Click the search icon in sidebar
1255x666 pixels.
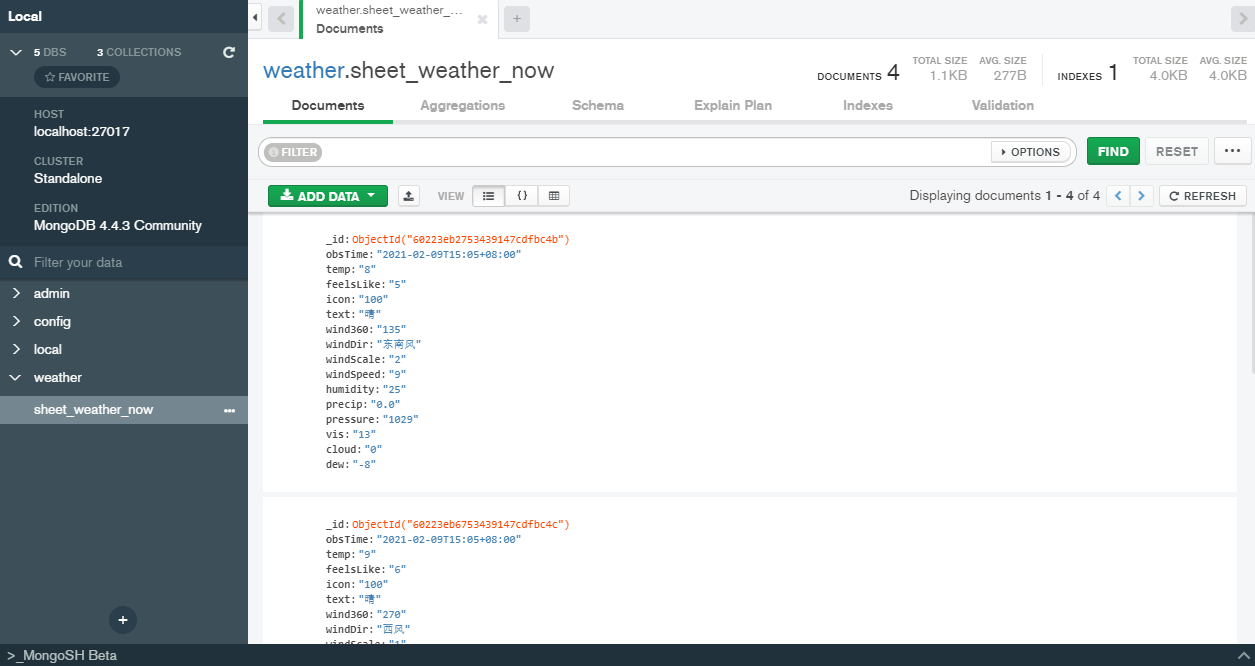tap(15, 262)
